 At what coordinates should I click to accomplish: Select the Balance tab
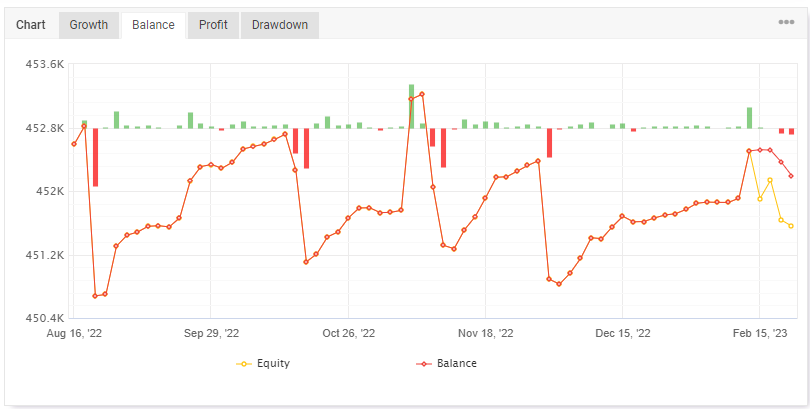(153, 25)
